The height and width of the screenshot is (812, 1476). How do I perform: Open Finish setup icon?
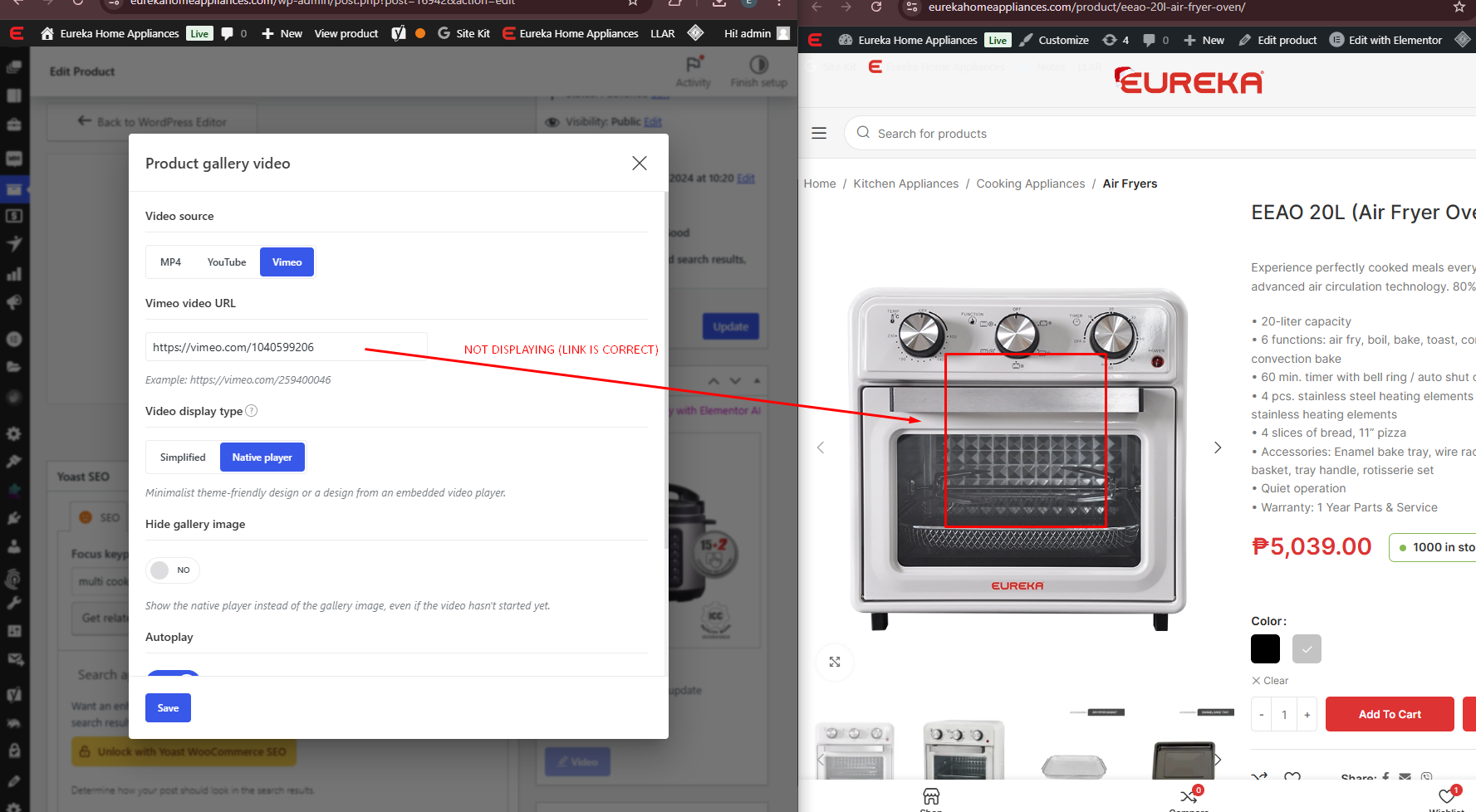click(x=758, y=71)
